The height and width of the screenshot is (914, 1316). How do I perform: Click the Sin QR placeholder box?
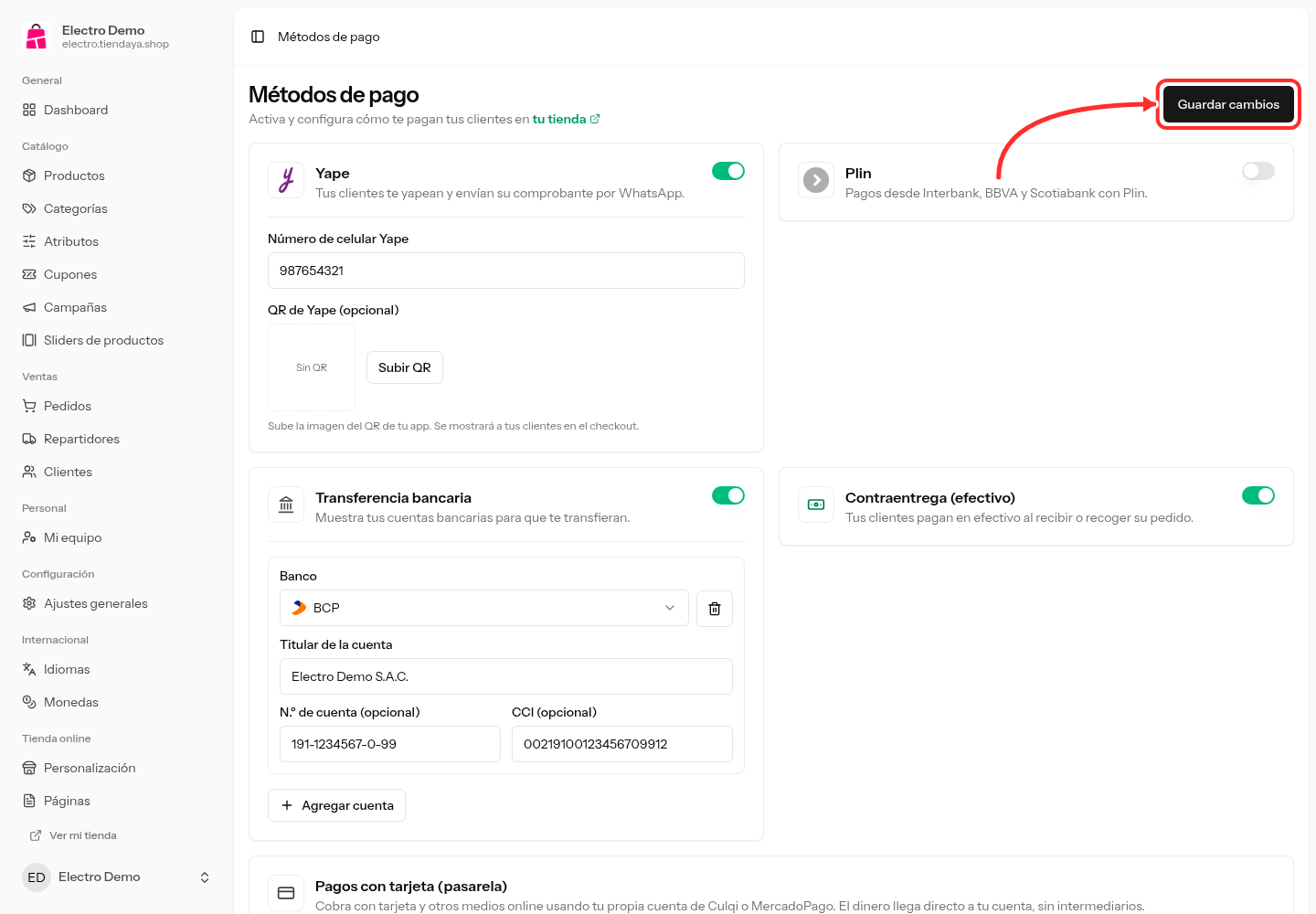pos(312,367)
